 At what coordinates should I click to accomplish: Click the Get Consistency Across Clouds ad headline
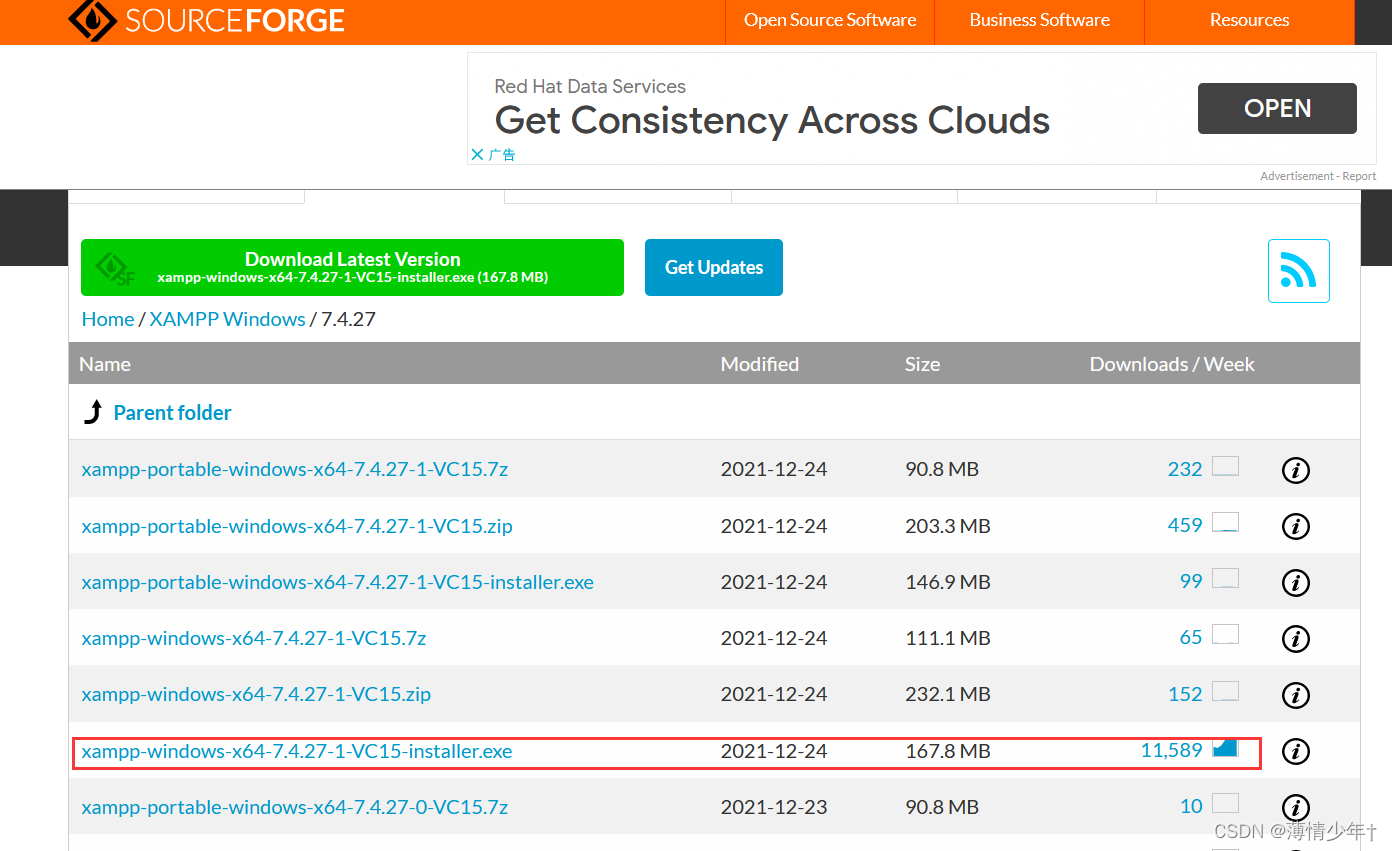click(x=772, y=120)
